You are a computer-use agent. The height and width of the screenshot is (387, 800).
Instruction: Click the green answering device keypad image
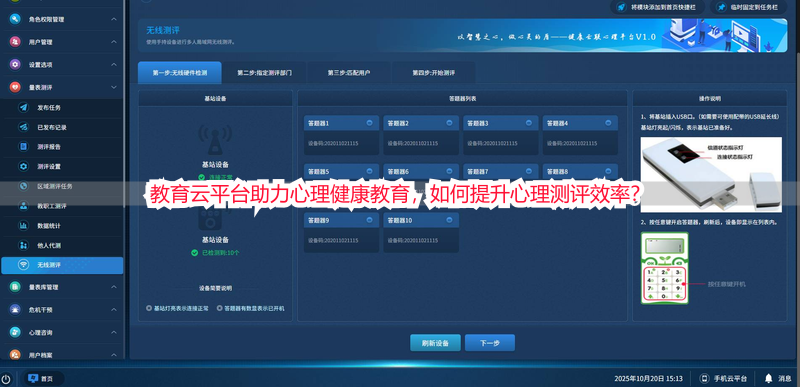click(665, 268)
